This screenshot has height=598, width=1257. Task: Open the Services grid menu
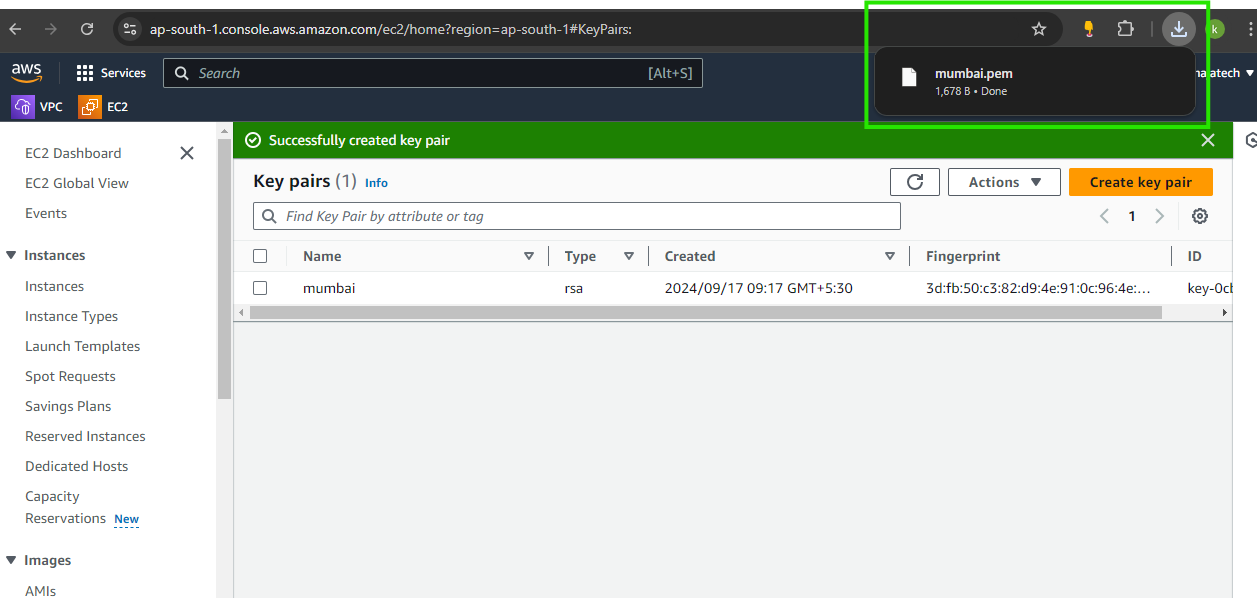point(85,73)
